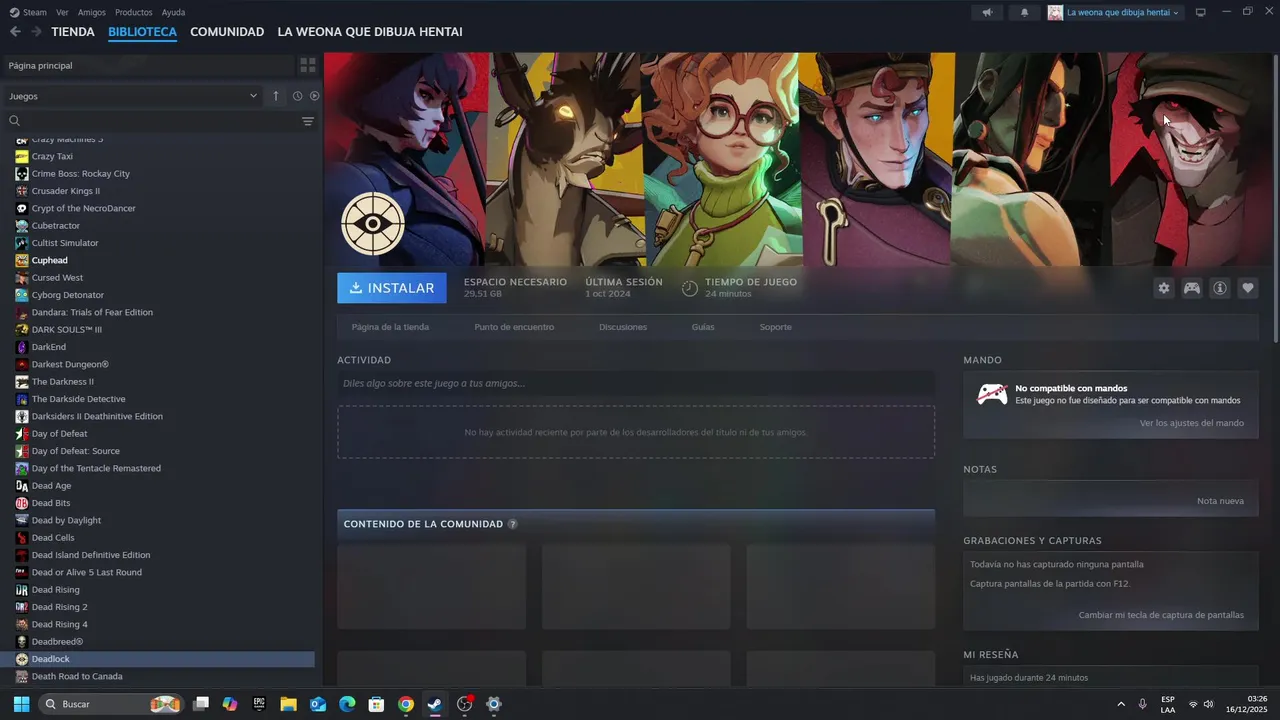Open Epic Games Launcher from taskbar
Viewport: 1280px width, 720px height.
point(259,704)
